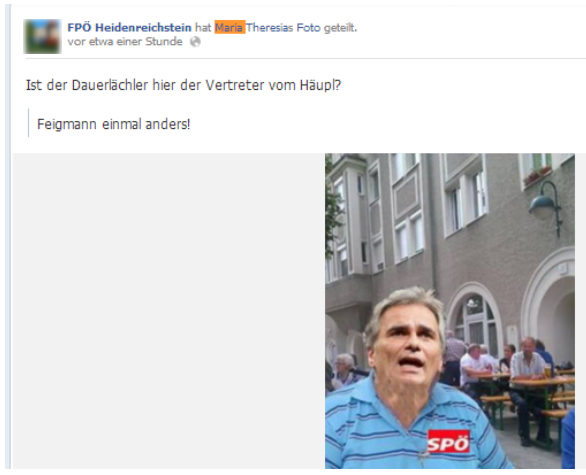Click the globe public-visibility icon
Image resolution: width=586 pixels, height=475 pixels.
pos(195,42)
